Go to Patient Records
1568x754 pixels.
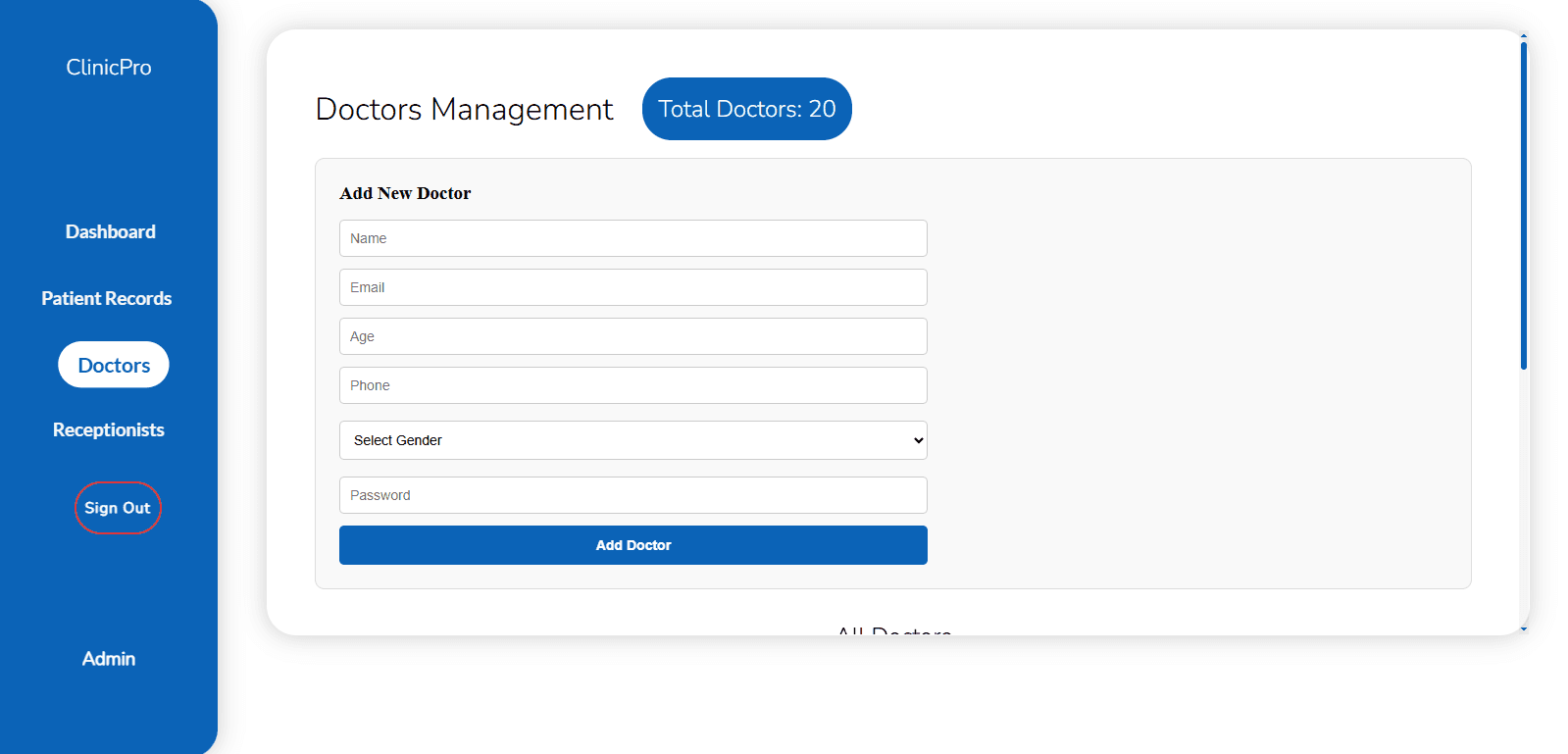pyautogui.click(x=107, y=299)
